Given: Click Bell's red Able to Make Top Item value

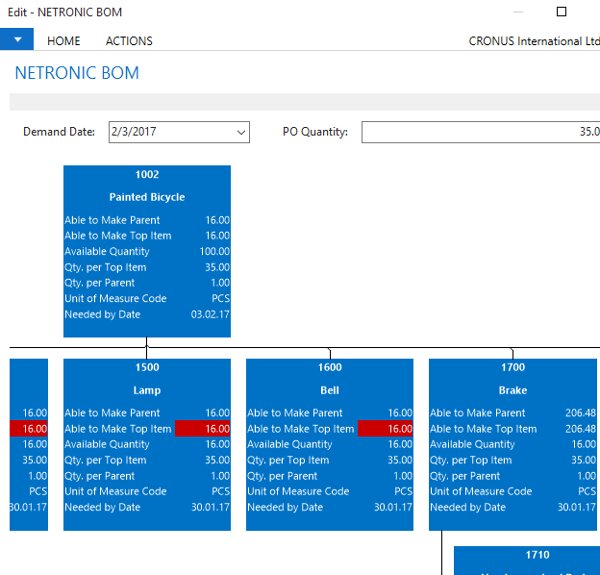Looking at the screenshot, I should pos(385,429).
